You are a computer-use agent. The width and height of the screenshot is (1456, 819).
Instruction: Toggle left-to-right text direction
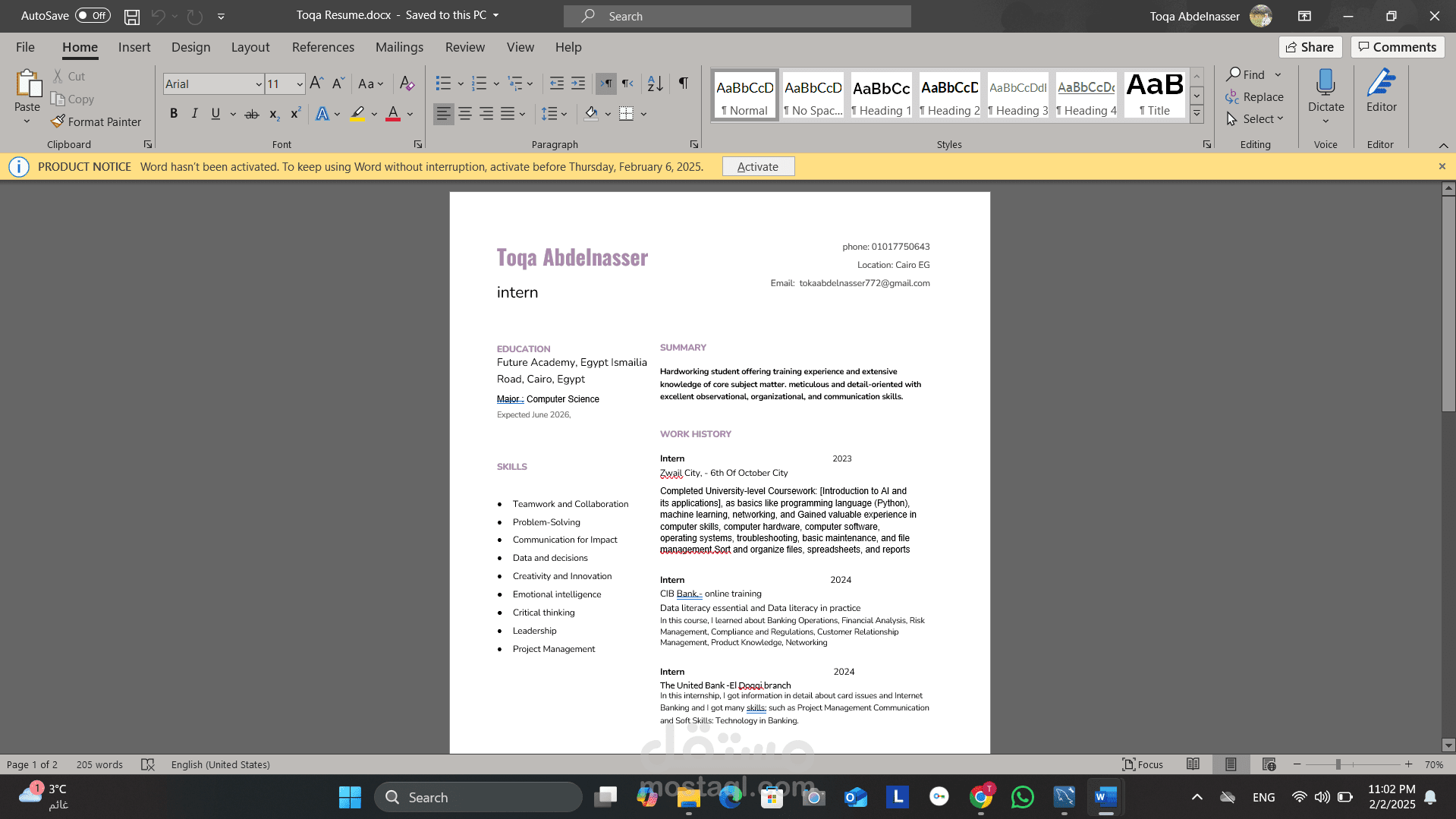pos(605,83)
